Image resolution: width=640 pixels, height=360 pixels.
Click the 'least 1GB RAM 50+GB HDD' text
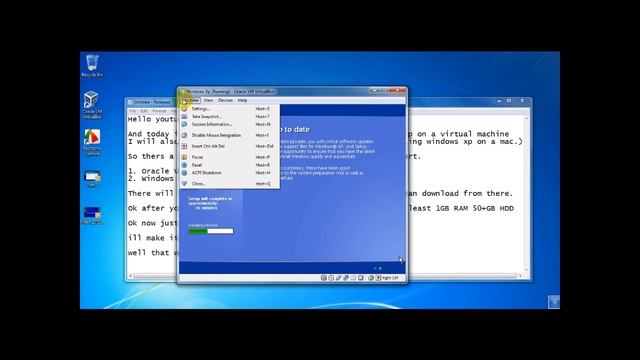[461, 209]
